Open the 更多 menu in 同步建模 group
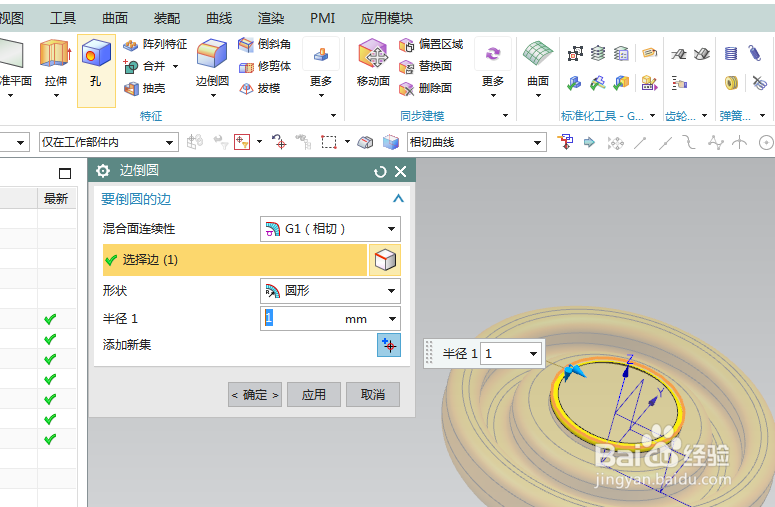 (x=493, y=67)
